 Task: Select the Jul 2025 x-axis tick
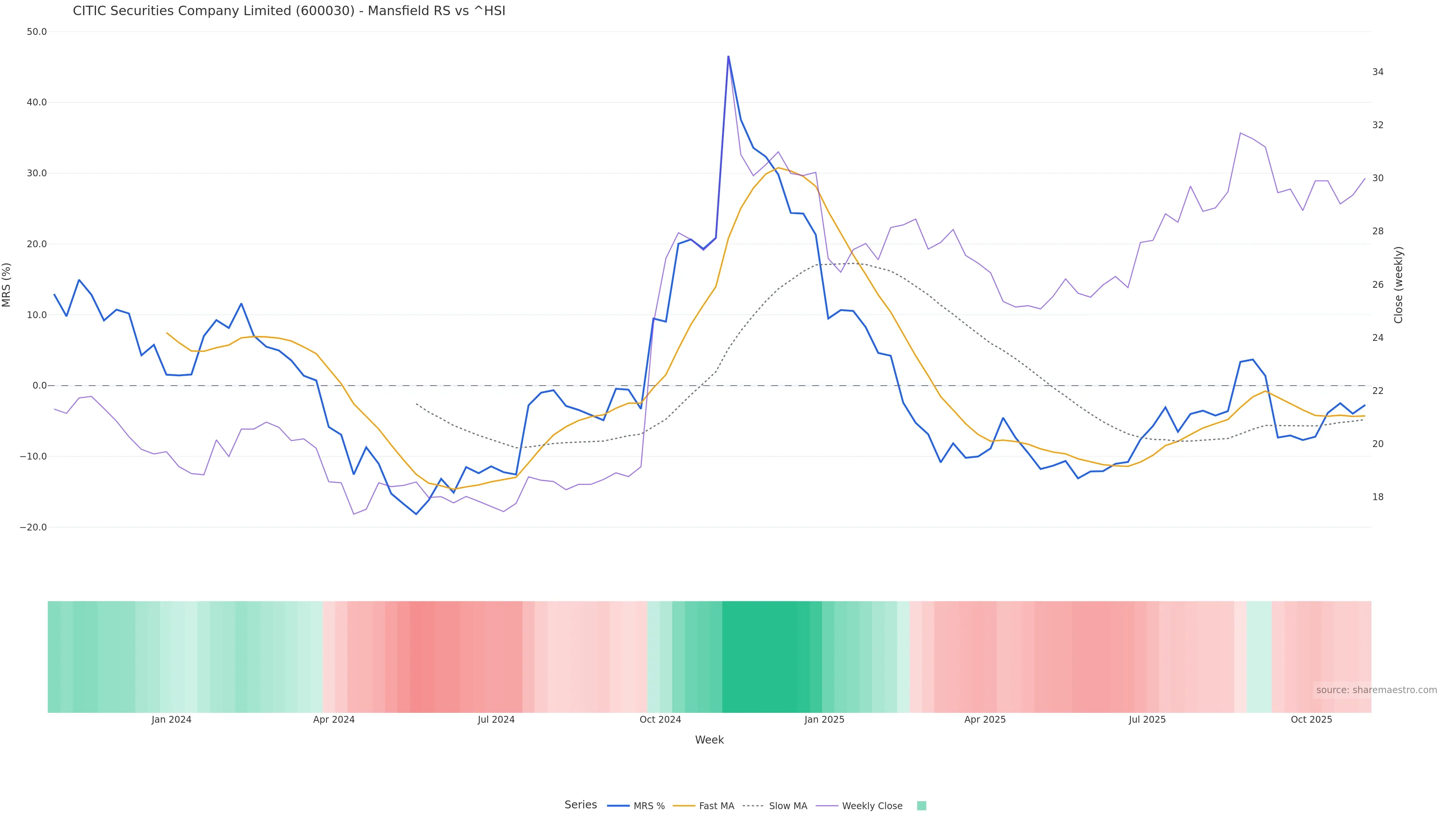coord(1147,720)
